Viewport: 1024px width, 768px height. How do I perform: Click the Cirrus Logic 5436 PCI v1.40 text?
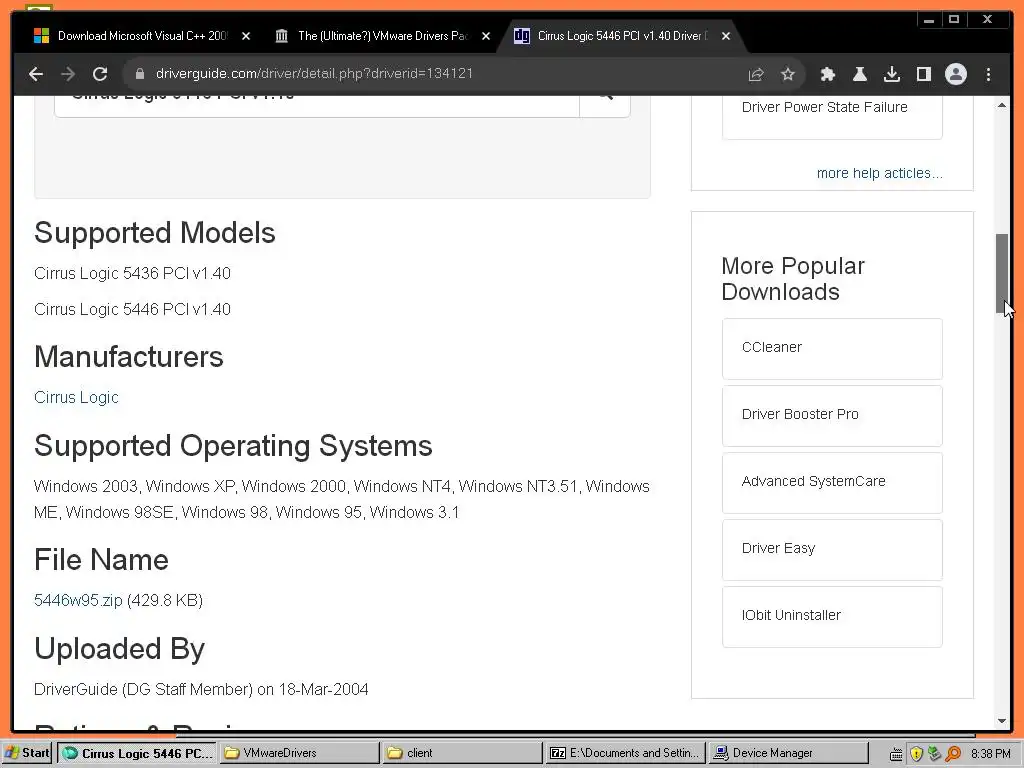(133, 273)
